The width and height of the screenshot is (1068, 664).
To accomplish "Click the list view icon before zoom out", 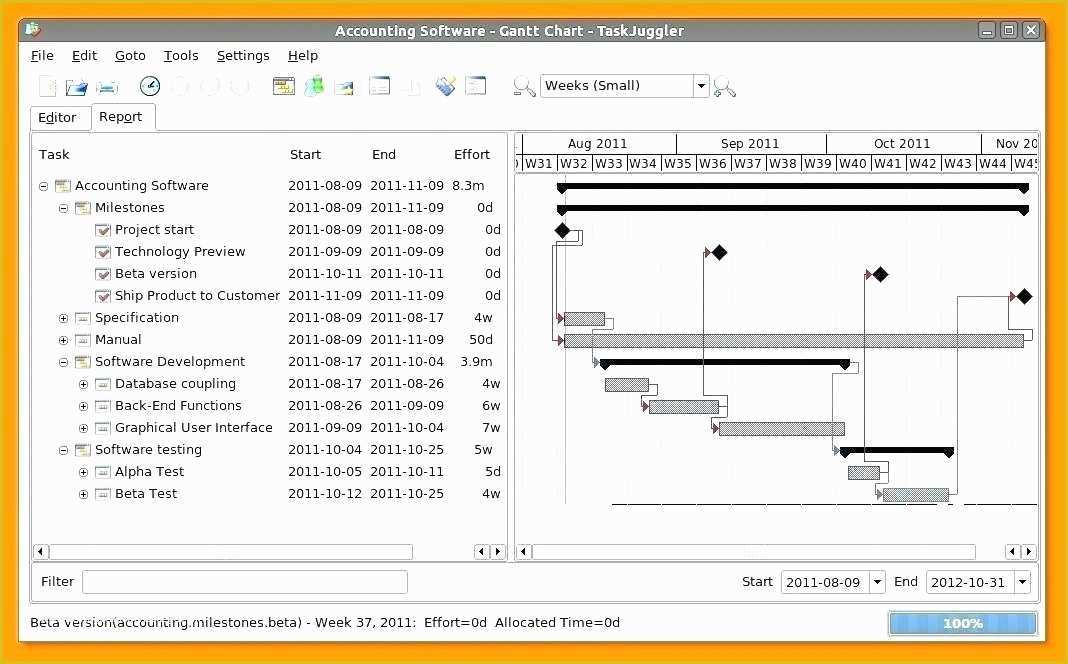I will click(475, 86).
